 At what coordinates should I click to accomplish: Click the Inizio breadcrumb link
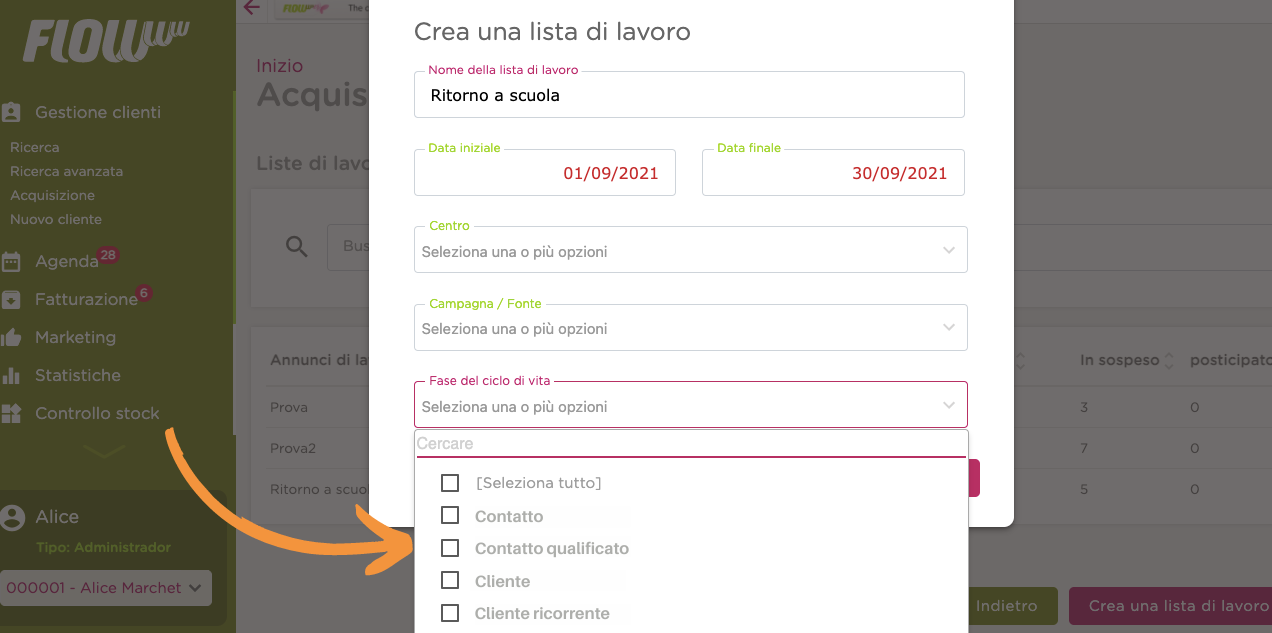279,65
